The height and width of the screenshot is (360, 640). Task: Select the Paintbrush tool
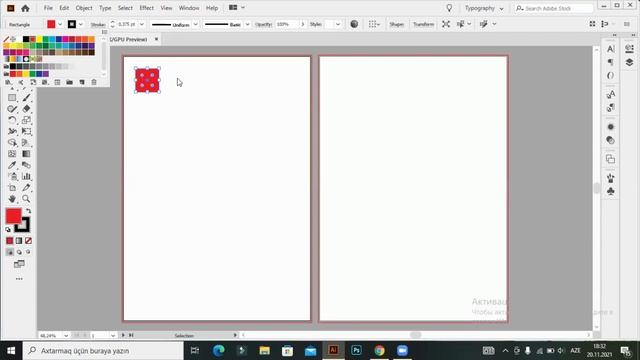tap(27, 98)
